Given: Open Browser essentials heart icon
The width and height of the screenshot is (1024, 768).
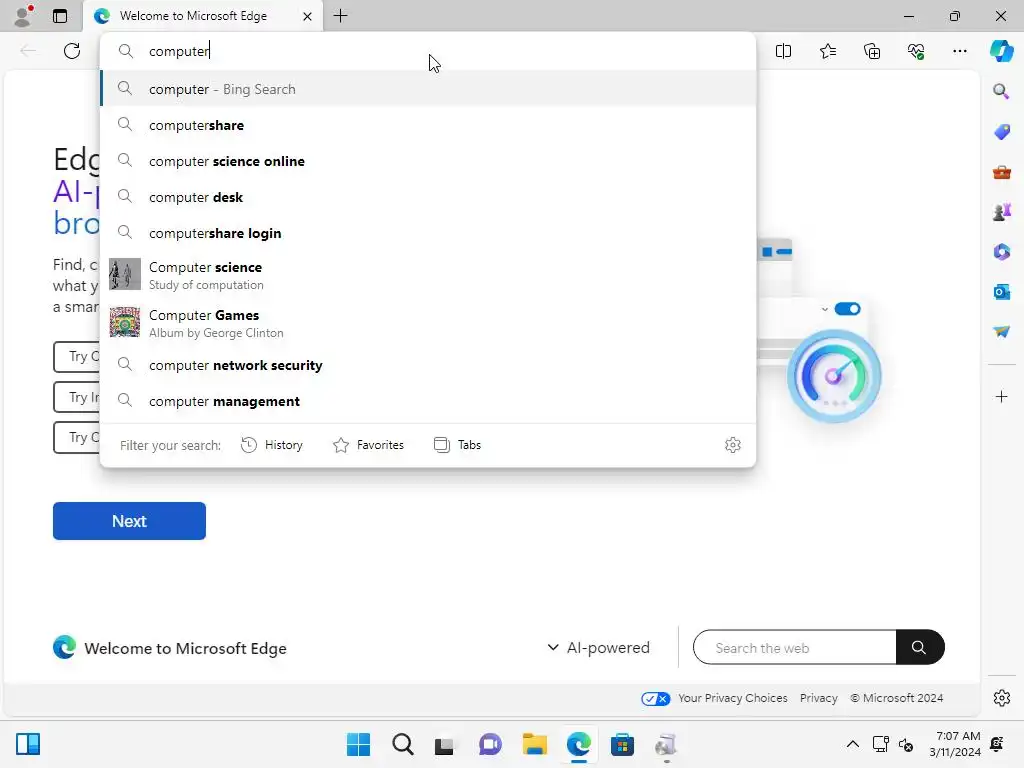Looking at the screenshot, I should coord(916,51).
